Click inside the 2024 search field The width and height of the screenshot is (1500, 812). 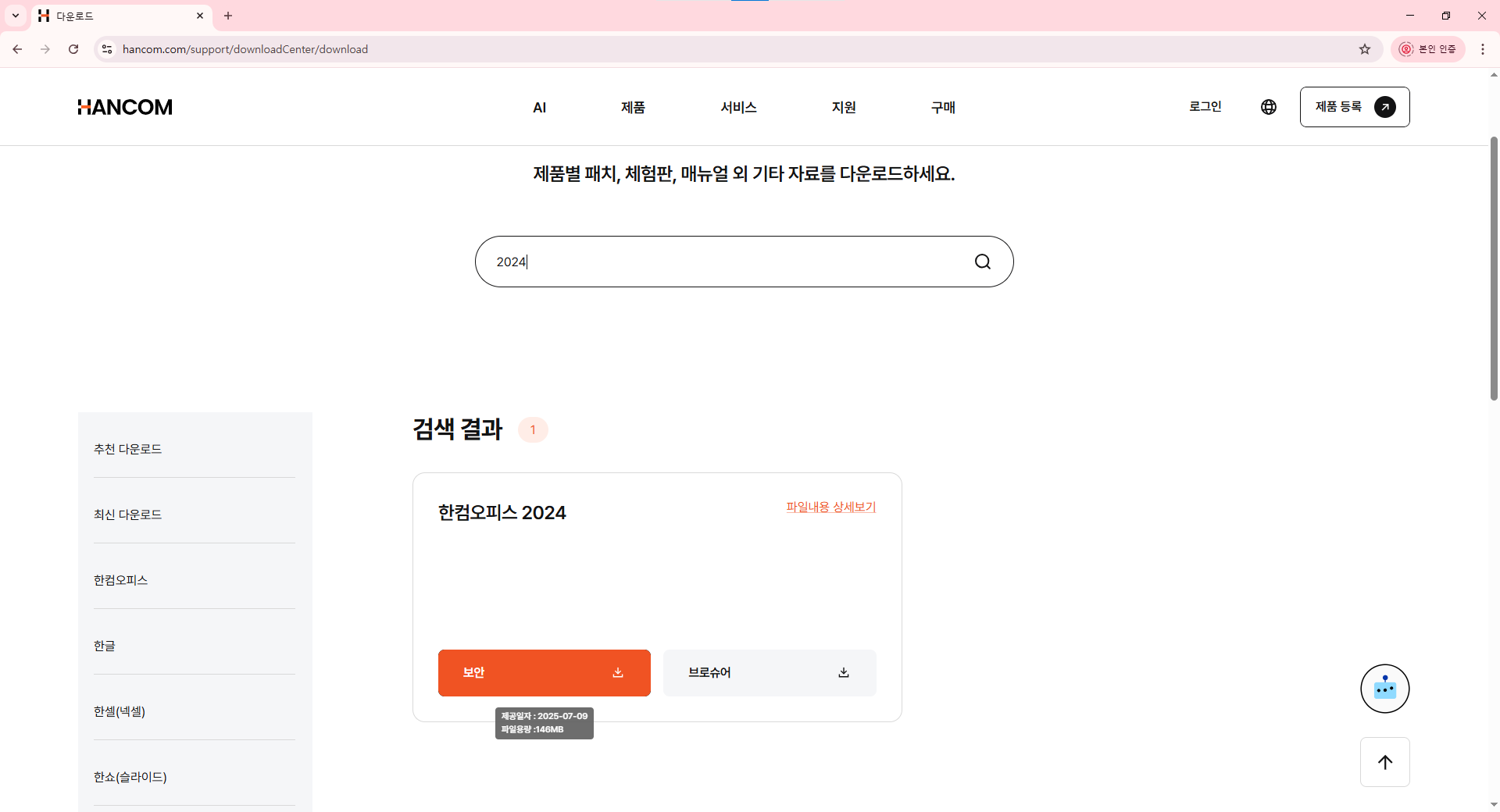(x=703, y=262)
